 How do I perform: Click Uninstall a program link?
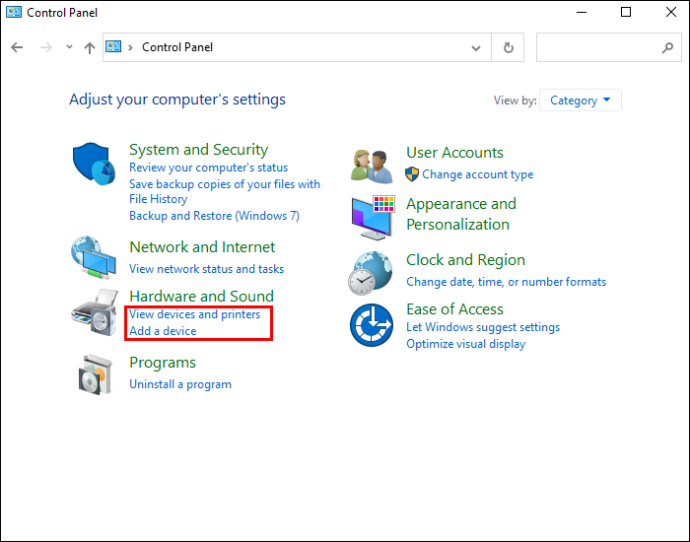pyautogui.click(x=180, y=384)
